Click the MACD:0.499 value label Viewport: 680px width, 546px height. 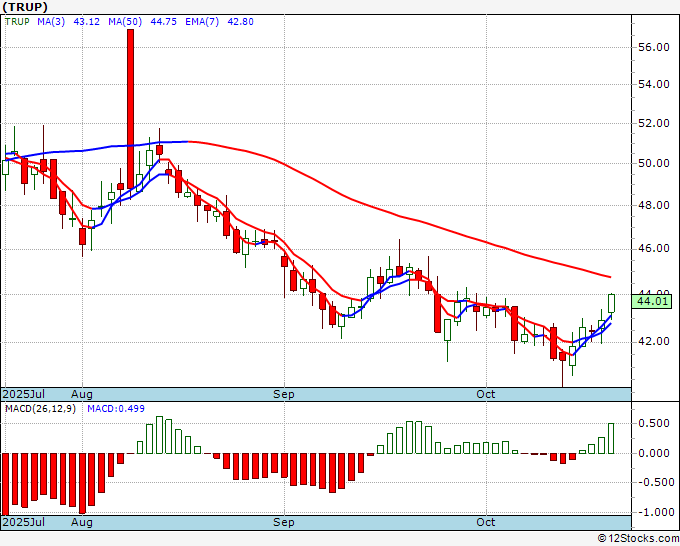click(x=116, y=409)
